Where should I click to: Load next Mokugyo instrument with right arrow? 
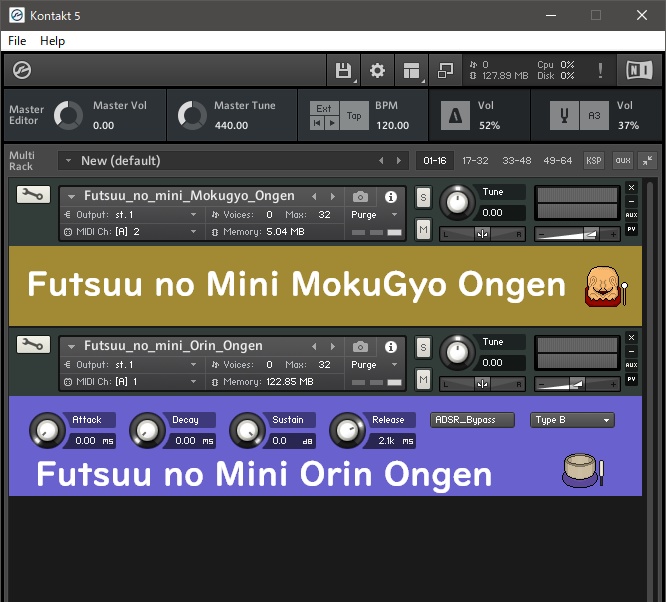pos(333,197)
